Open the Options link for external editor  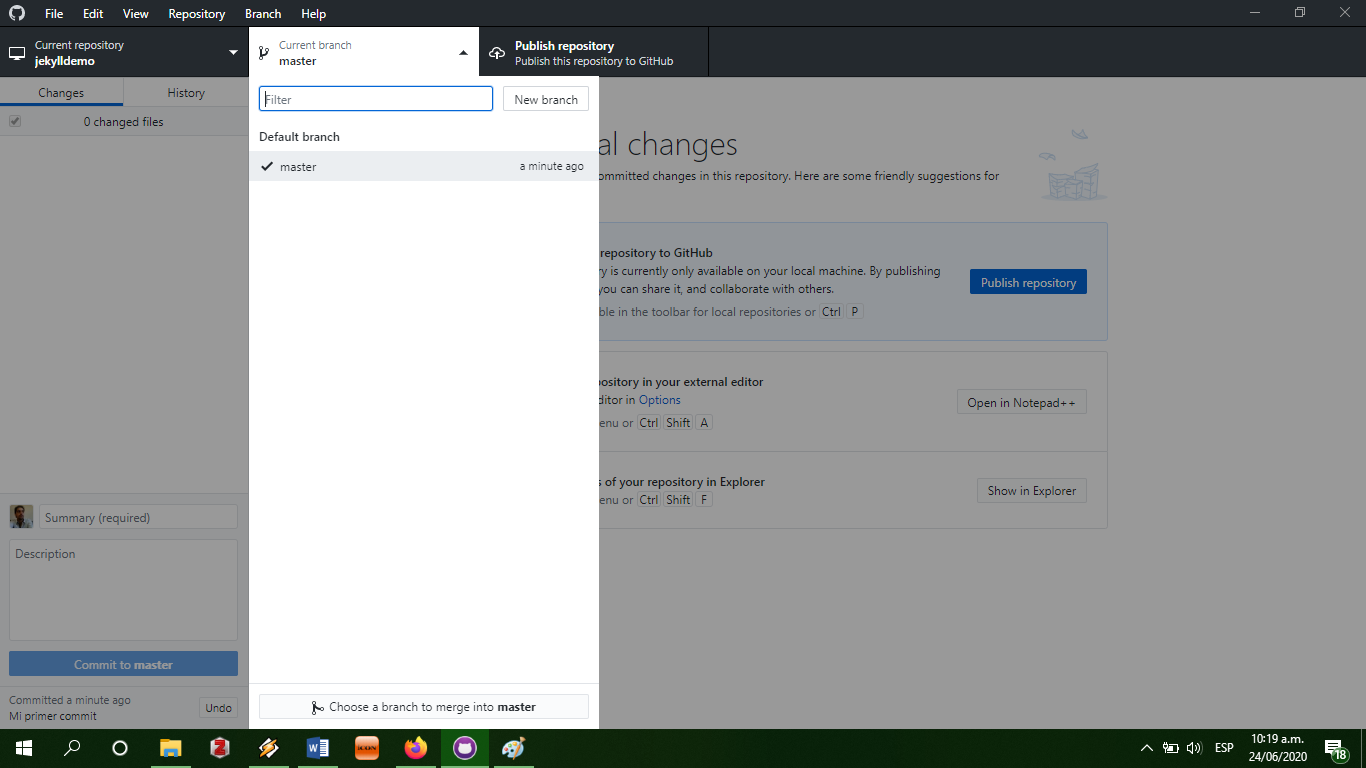tap(659, 399)
